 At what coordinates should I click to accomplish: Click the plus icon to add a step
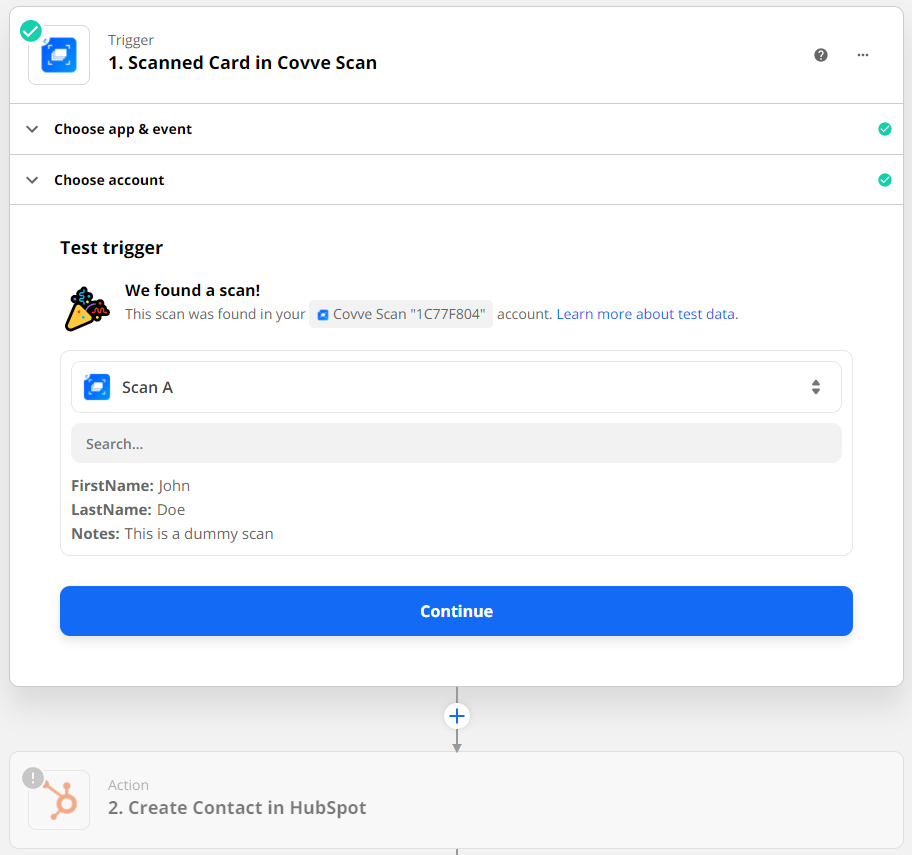click(x=457, y=716)
